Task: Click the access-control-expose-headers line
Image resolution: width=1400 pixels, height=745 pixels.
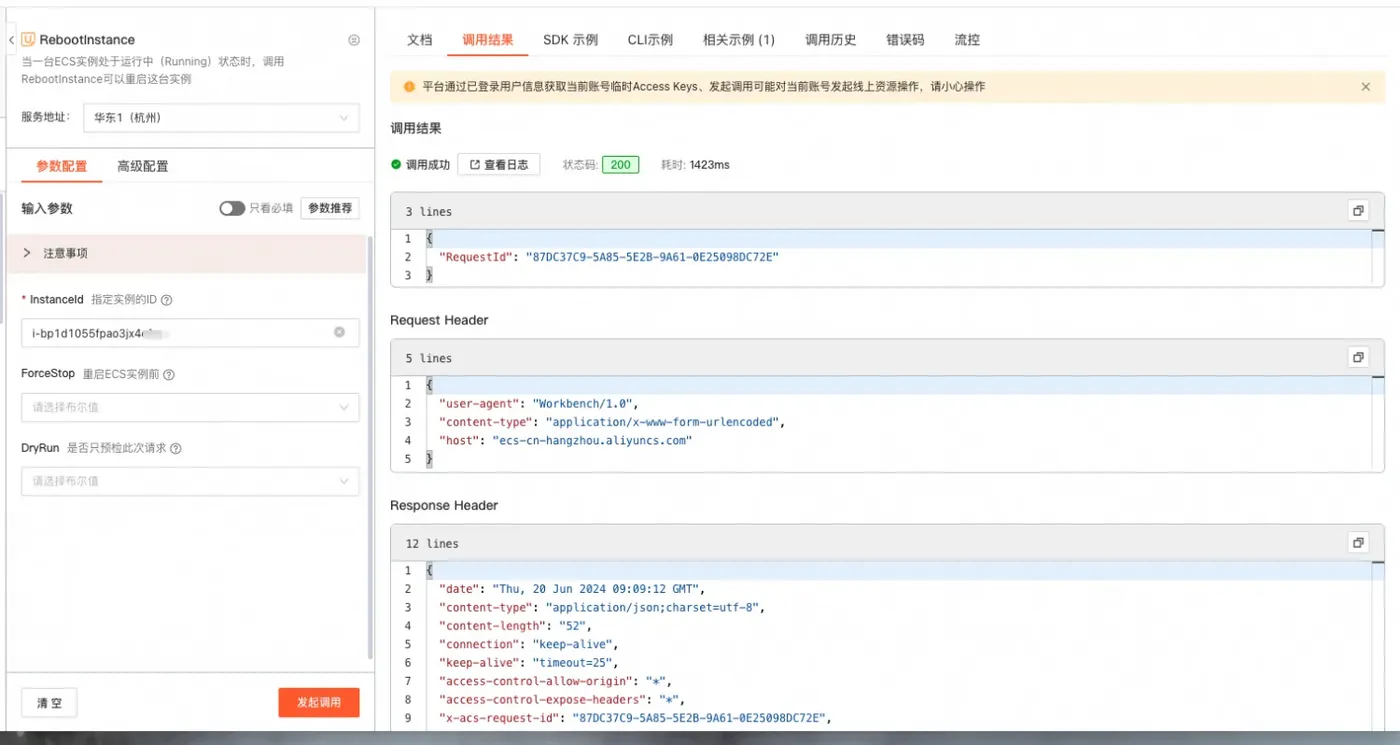Action: pos(561,699)
